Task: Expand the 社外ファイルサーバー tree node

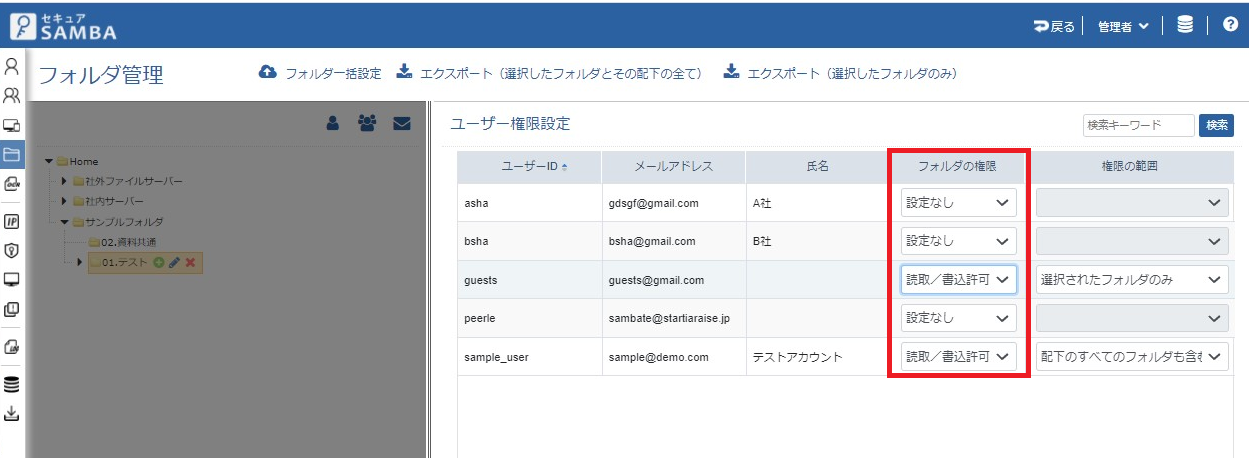Action: 65,181
